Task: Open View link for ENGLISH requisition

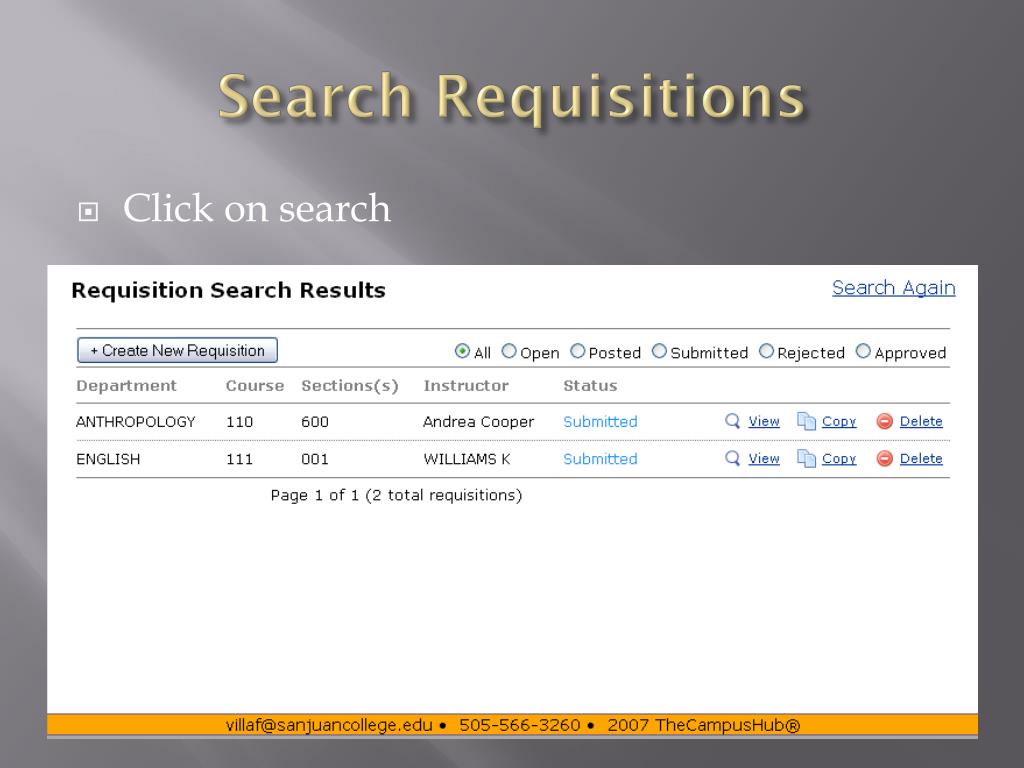Action: coord(763,458)
